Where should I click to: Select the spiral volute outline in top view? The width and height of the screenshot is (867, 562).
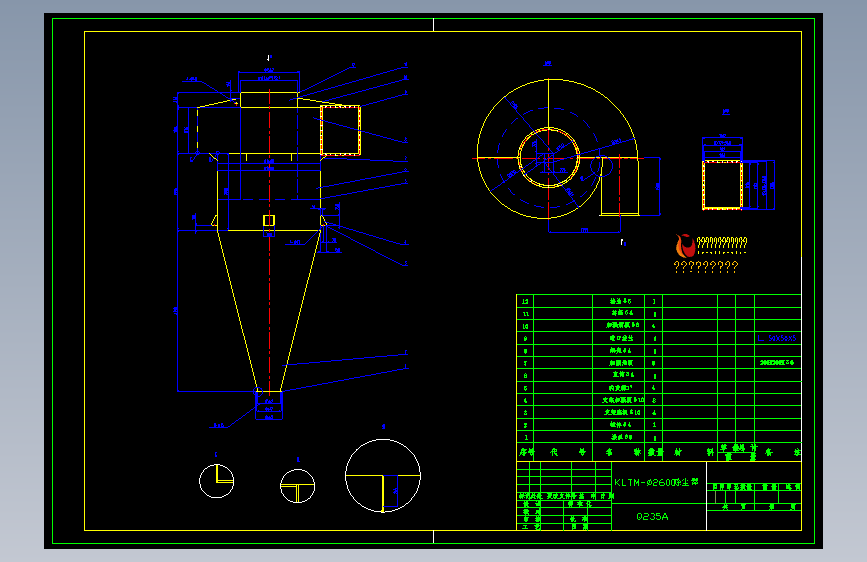click(557, 148)
